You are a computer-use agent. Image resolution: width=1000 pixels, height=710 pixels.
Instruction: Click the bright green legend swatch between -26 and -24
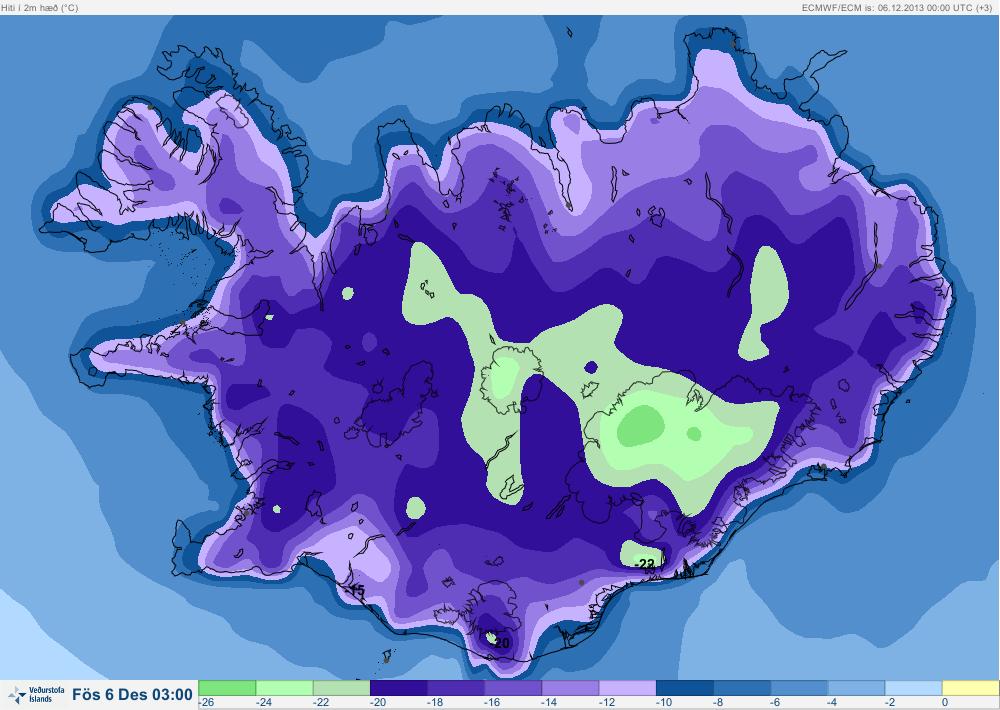click(227, 688)
